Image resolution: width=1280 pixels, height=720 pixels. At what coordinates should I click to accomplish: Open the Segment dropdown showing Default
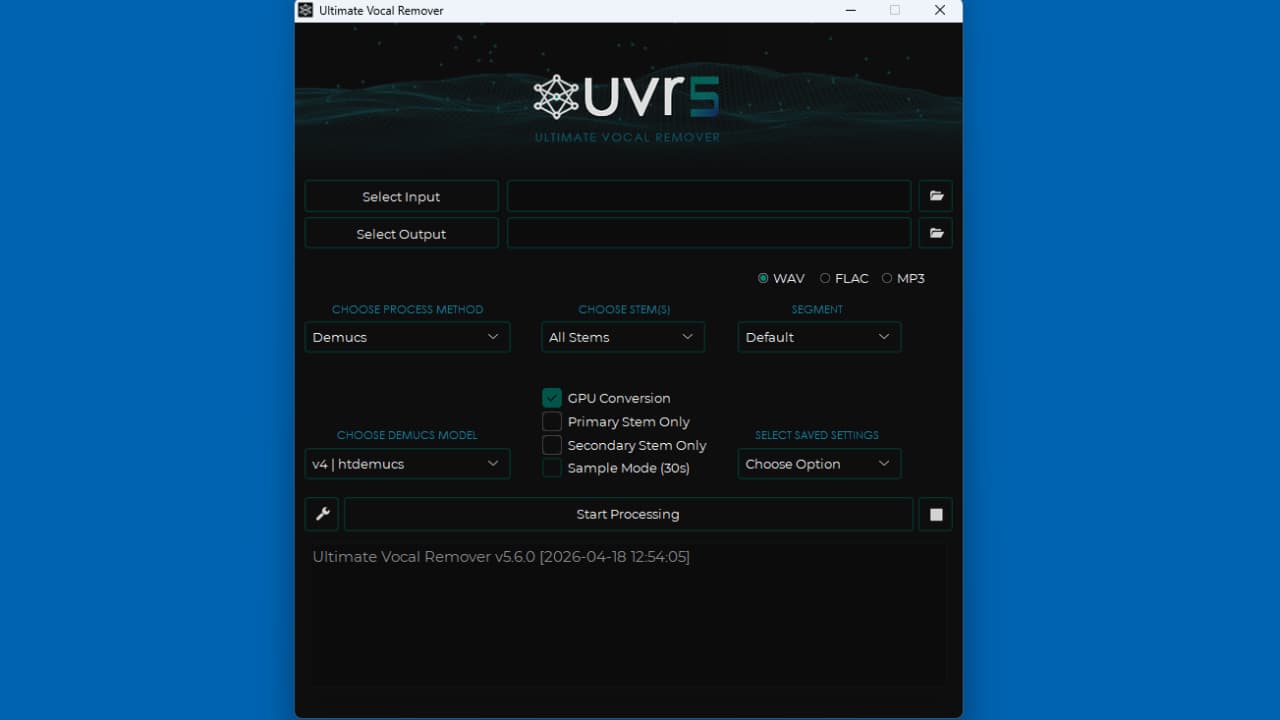click(818, 337)
